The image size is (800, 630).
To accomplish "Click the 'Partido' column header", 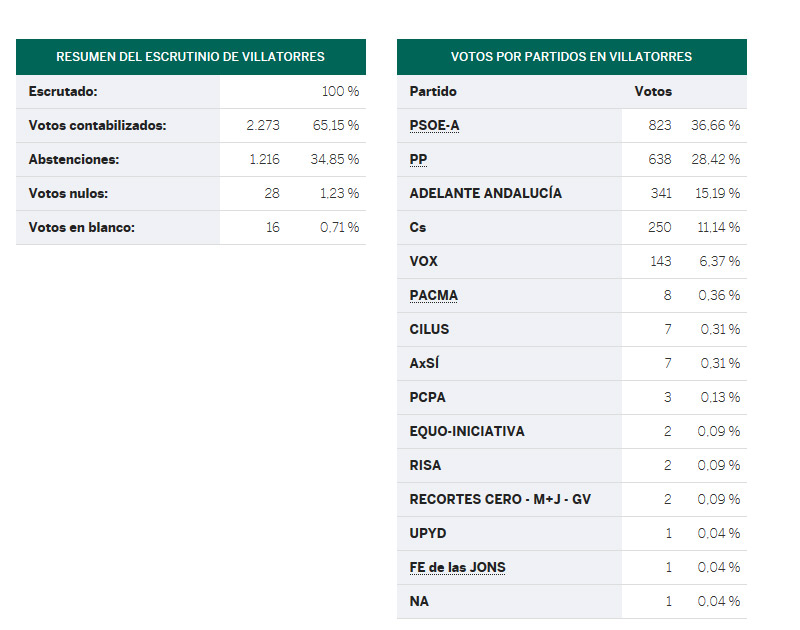I will tap(432, 92).
